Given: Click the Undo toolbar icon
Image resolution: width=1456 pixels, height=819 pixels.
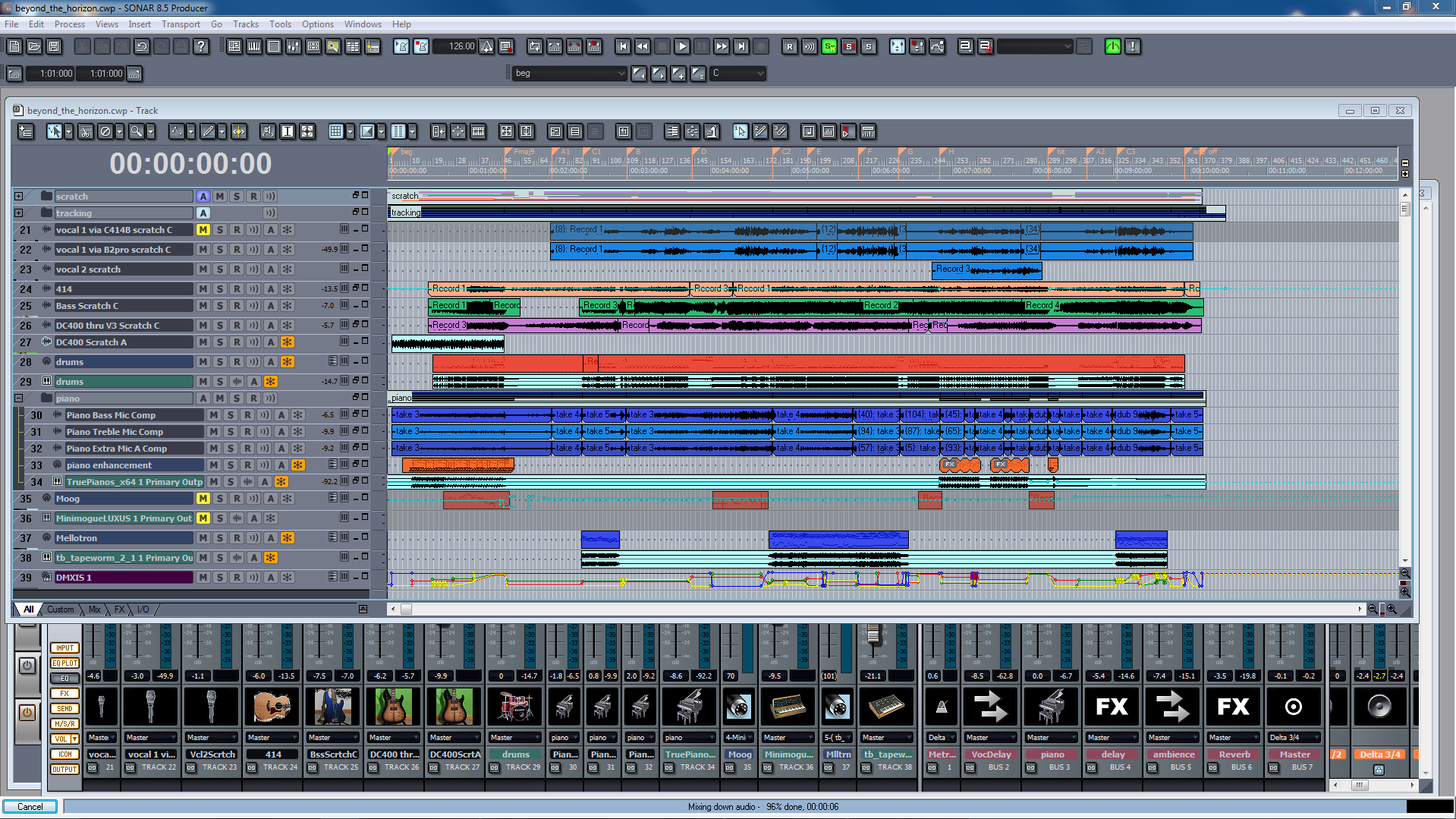Looking at the screenshot, I should pos(142,47).
